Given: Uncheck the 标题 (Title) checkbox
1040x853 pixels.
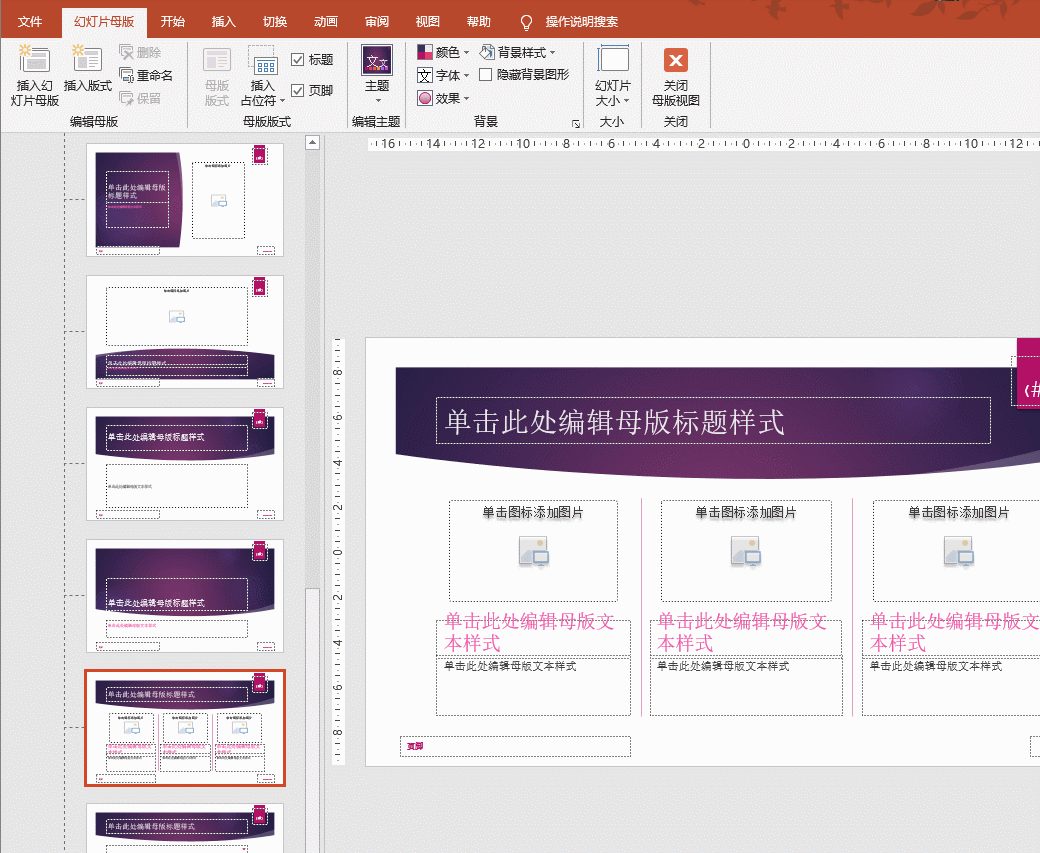Looking at the screenshot, I should tap(298, 60).
